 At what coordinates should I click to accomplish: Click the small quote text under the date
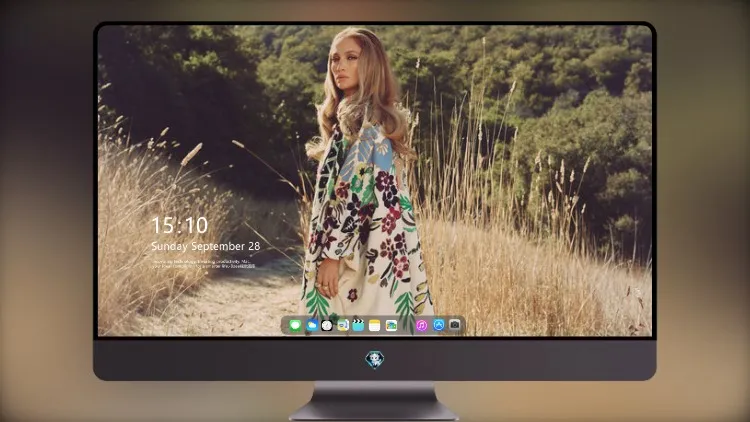[x=204, y=264]
